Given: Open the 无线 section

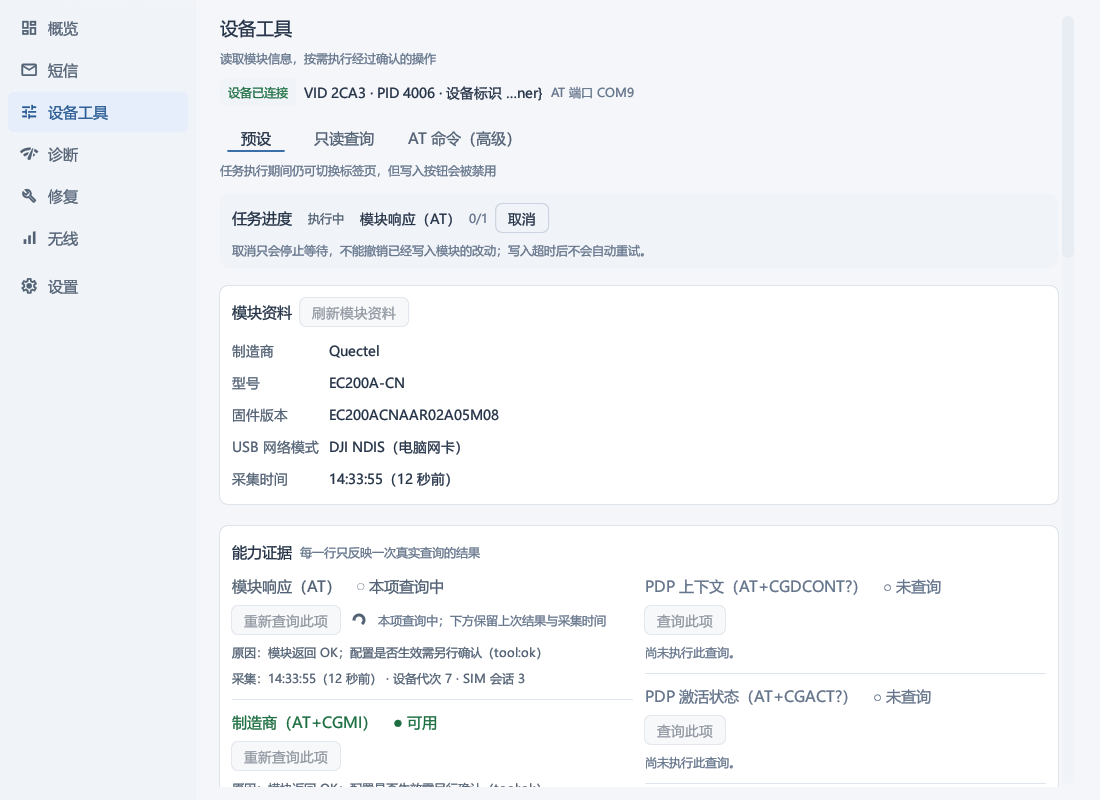Looking at the screenshot, I should coord(98,239).
